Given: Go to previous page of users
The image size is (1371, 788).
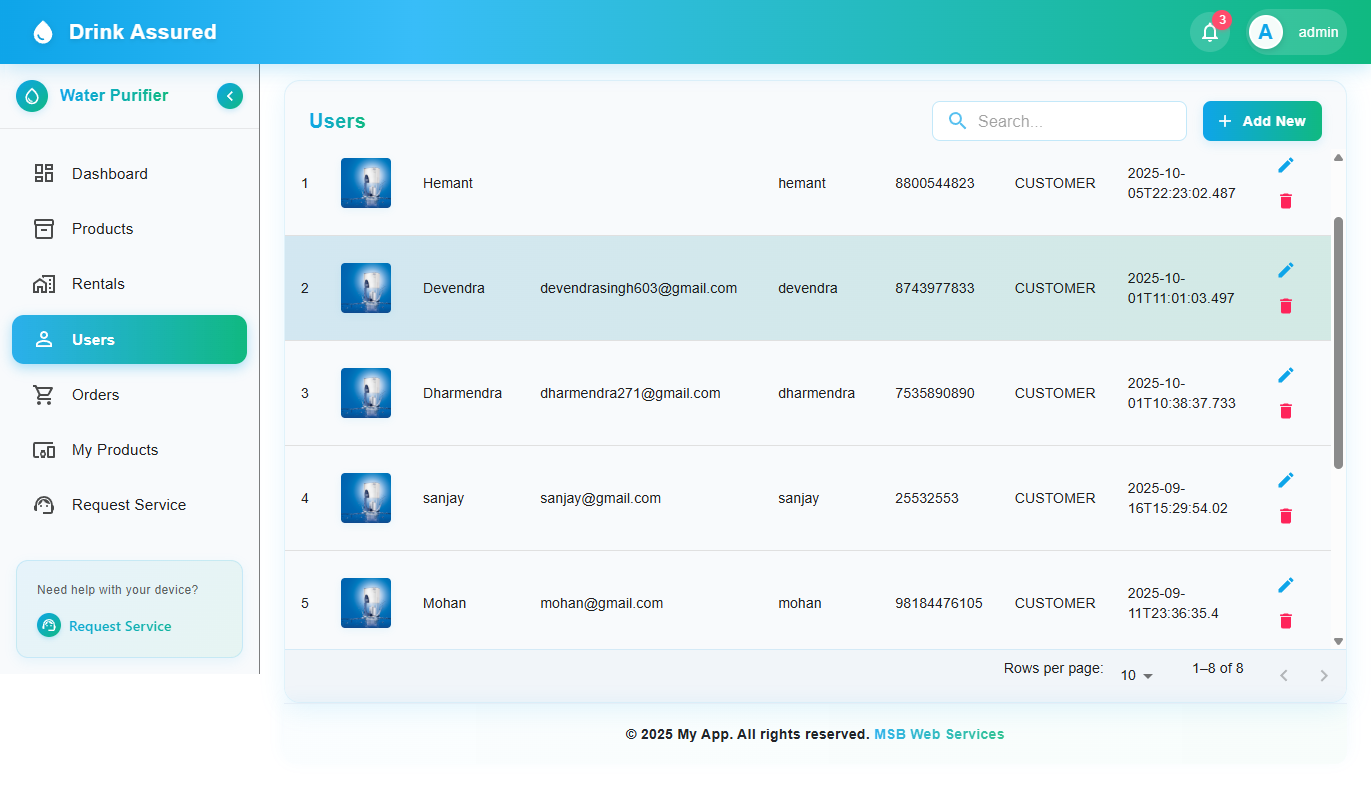Looking at the screenshot, I should click(x=1284, y=676).
